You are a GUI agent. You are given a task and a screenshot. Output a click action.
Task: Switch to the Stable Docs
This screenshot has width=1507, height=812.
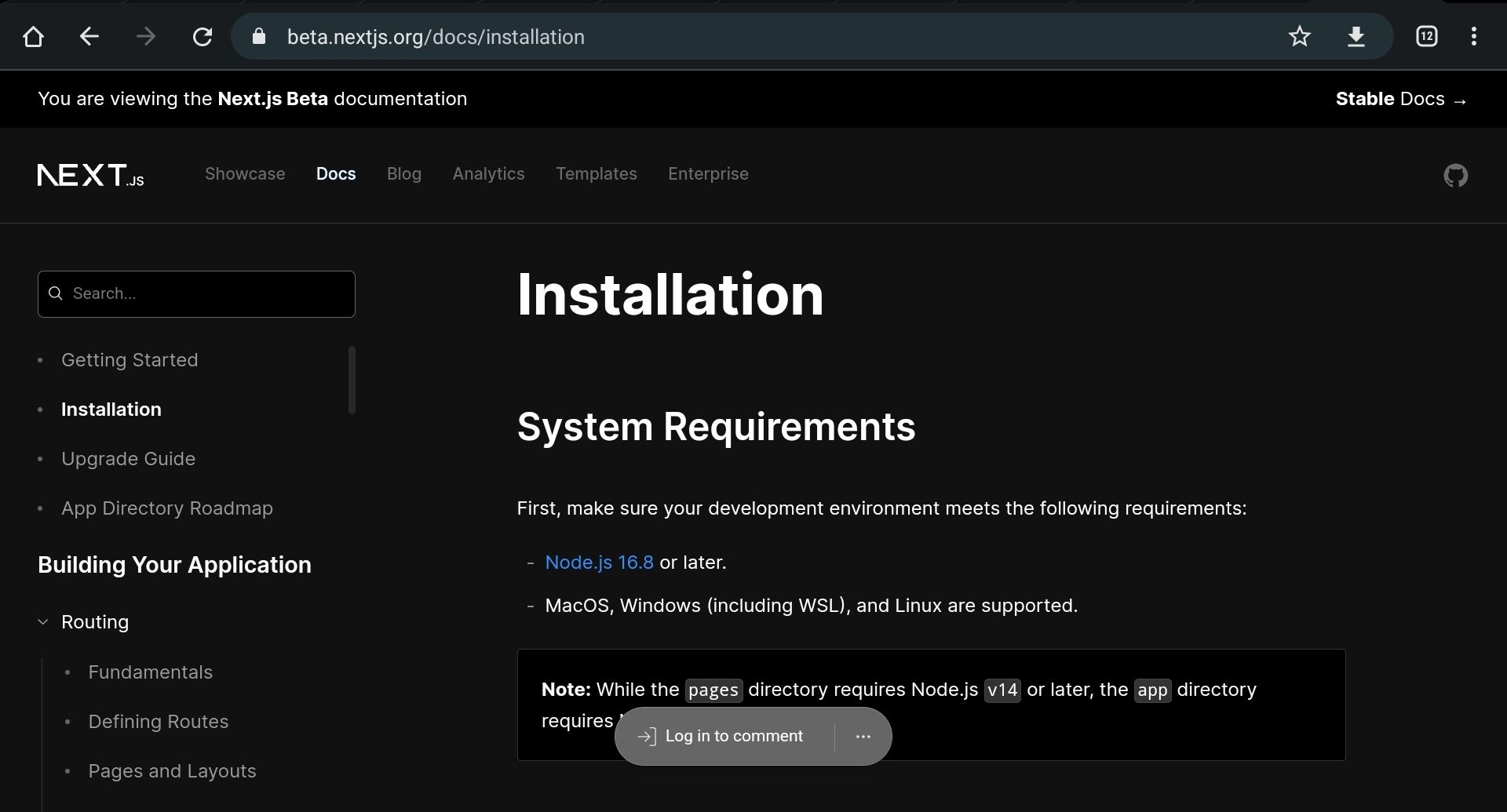[x=1401, y=99]
